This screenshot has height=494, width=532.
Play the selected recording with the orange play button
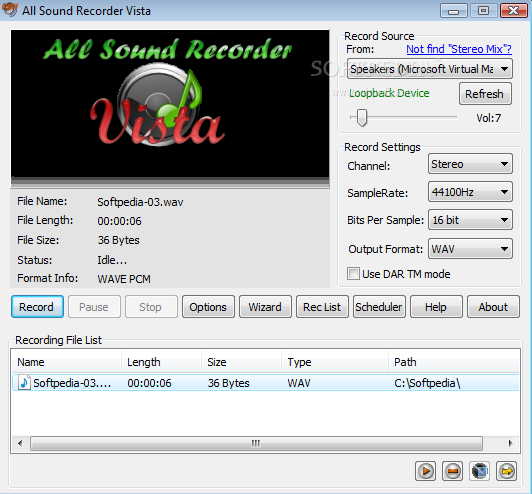425,471
